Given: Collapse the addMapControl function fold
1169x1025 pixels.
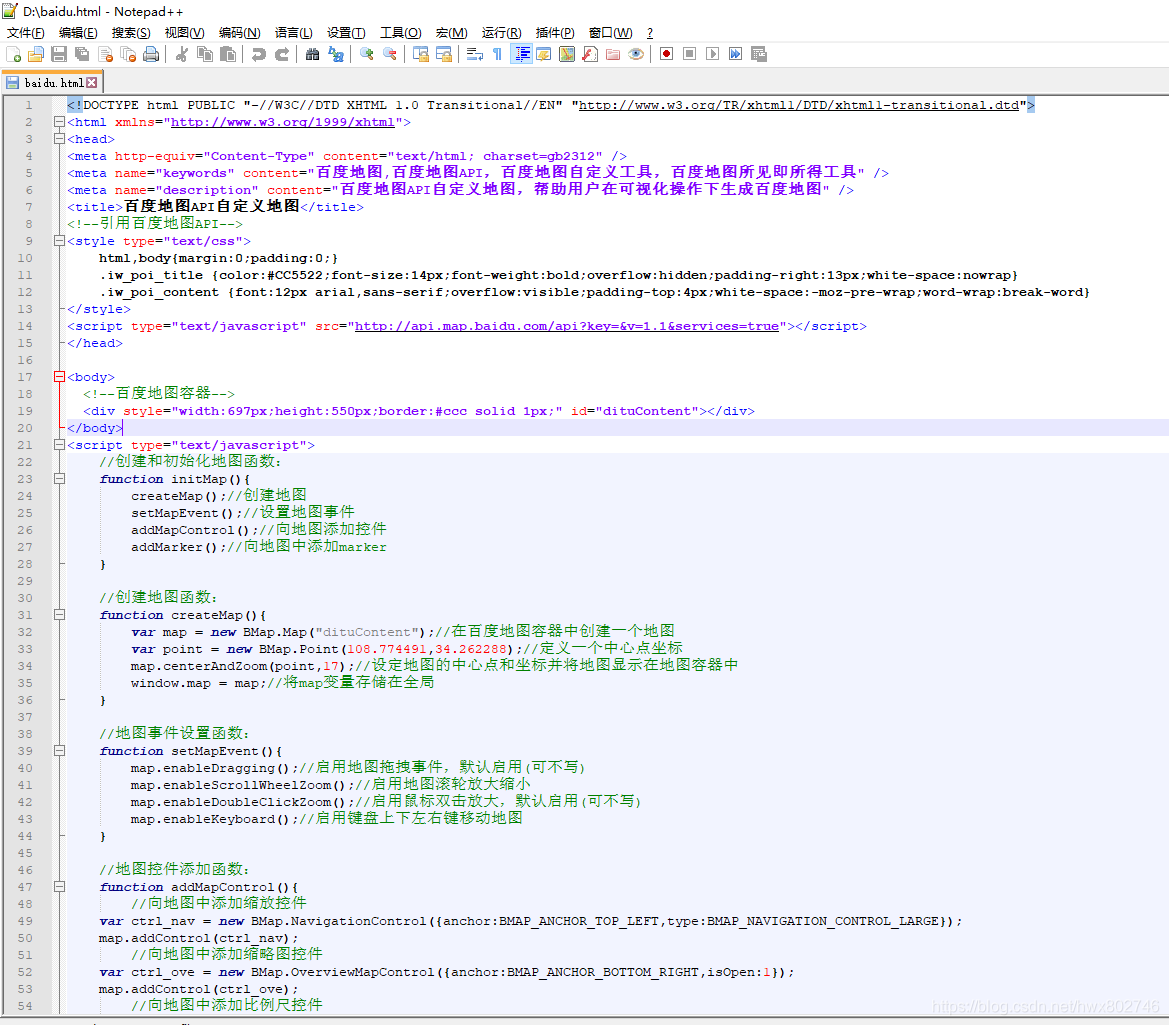Looking at the screenshot, I should tap(59, 887).
